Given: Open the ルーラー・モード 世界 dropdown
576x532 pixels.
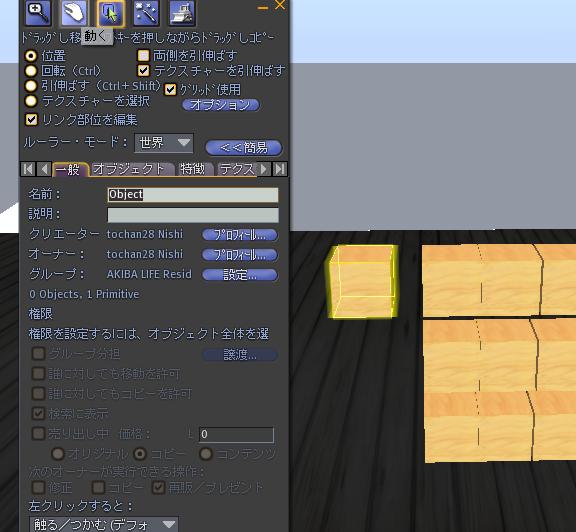Looking at the screenshot, I should click(163, 143).
